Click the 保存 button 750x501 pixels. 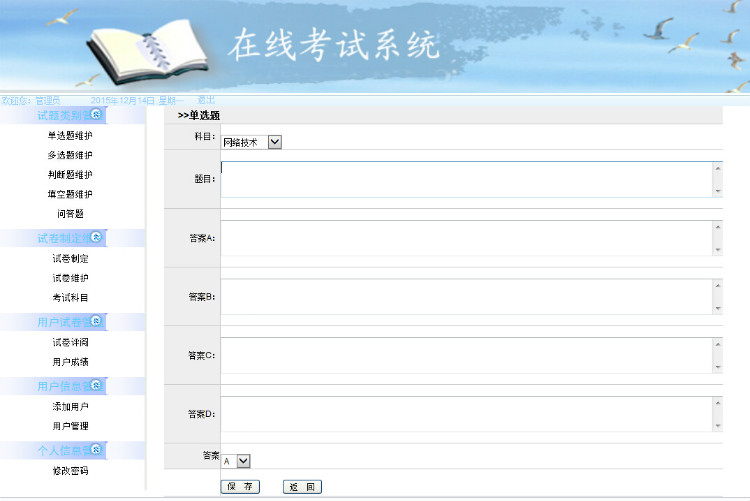[x=240, y=487]
